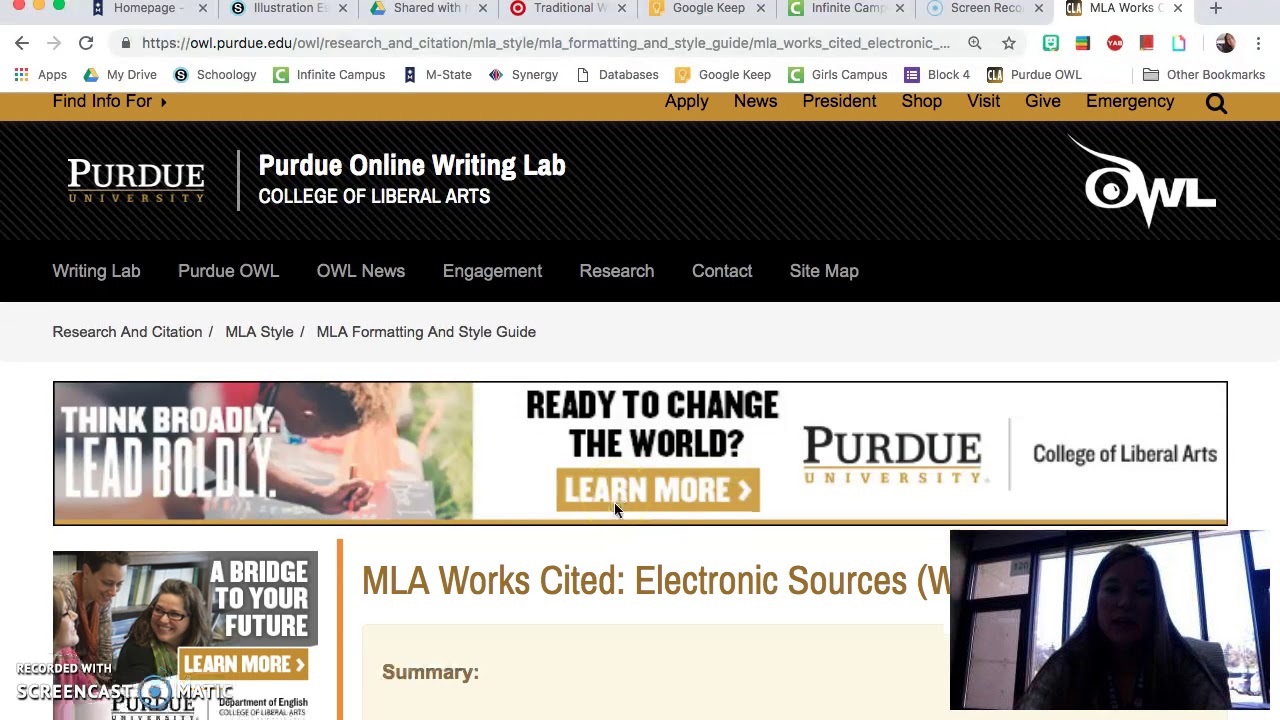Close the Homepage tab
The height and width of the screenshot is (720, 1280).
pos(203,8)
